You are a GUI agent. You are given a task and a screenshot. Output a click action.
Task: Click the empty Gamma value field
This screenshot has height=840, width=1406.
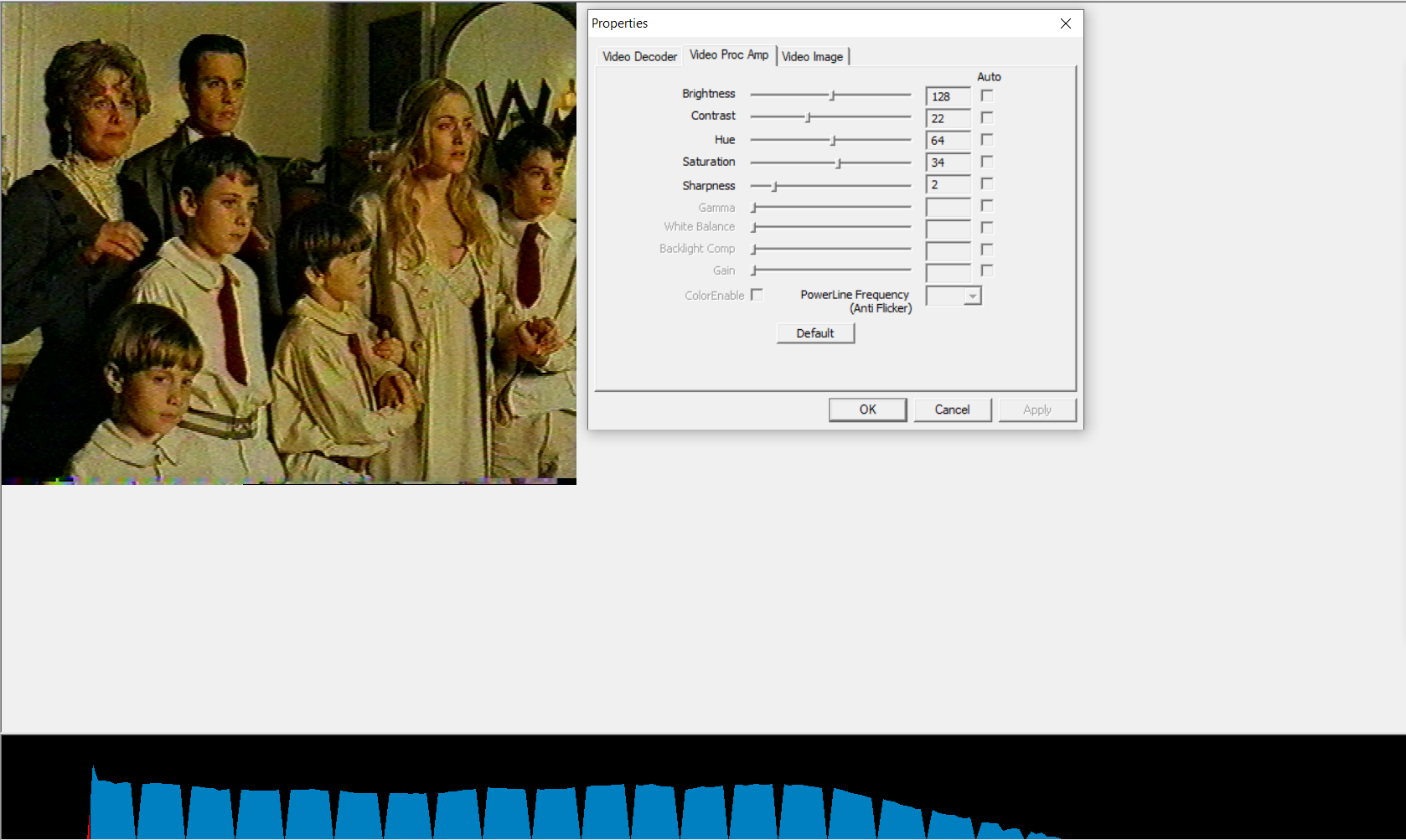pos(949,207)
